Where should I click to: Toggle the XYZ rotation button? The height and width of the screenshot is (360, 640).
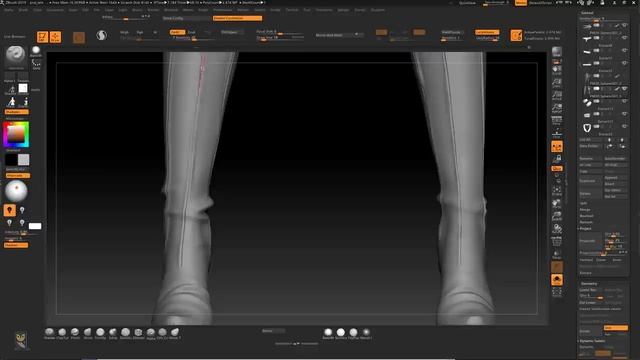tap(557, 168)
